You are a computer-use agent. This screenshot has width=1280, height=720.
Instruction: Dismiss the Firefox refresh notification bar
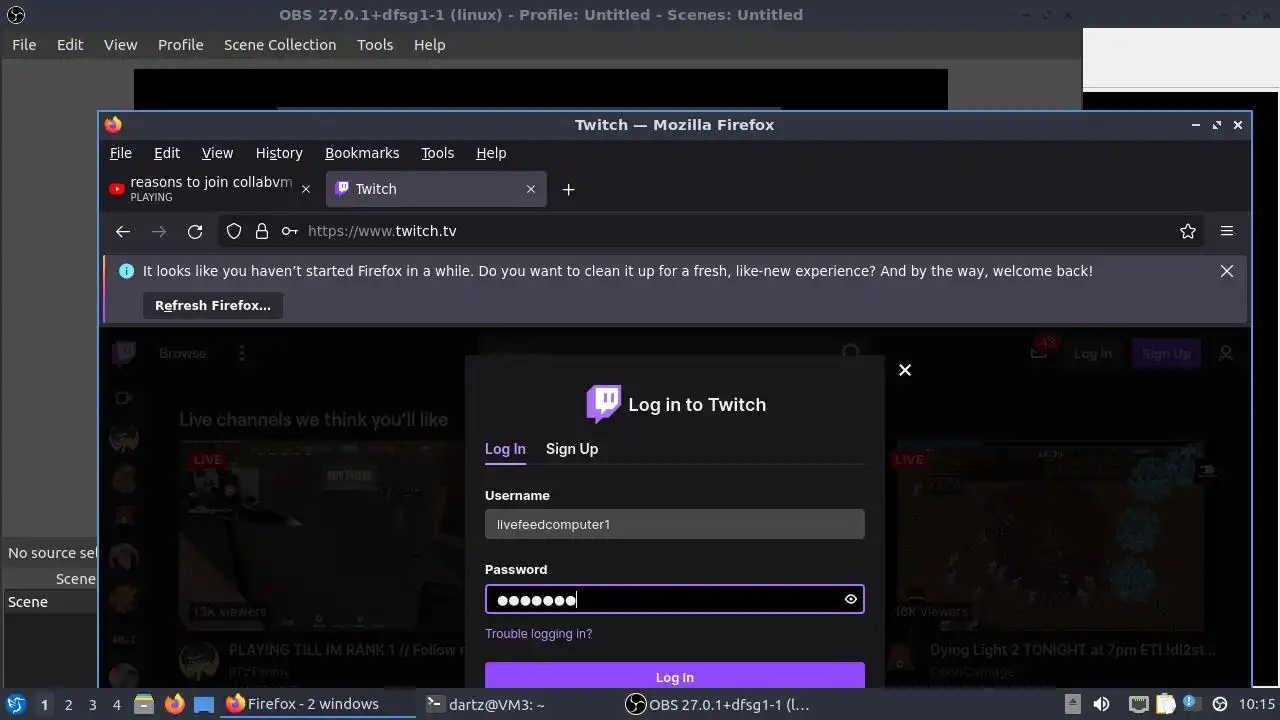(1227, 271)
